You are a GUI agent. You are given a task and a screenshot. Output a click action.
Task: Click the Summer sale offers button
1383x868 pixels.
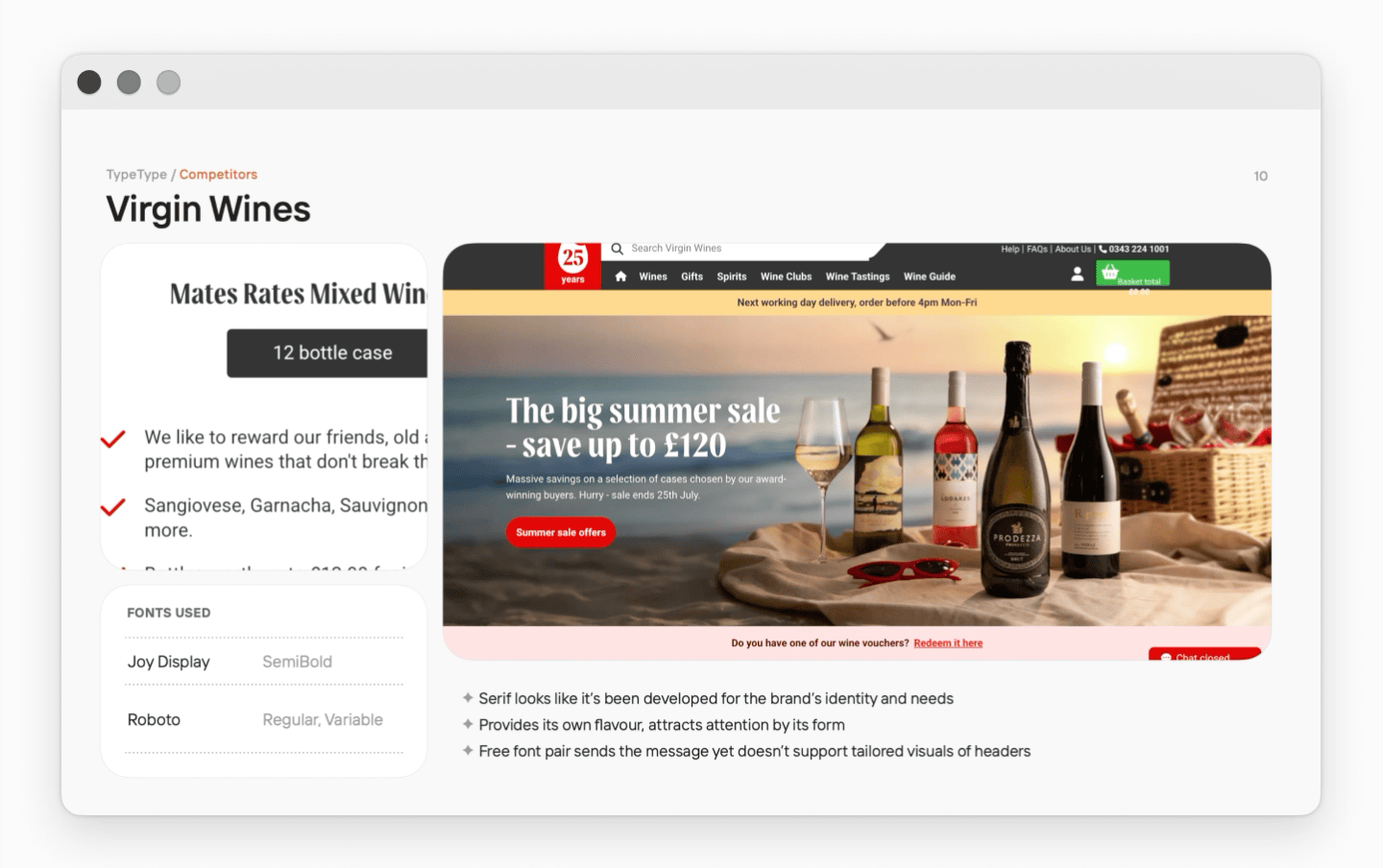[561, 532]
